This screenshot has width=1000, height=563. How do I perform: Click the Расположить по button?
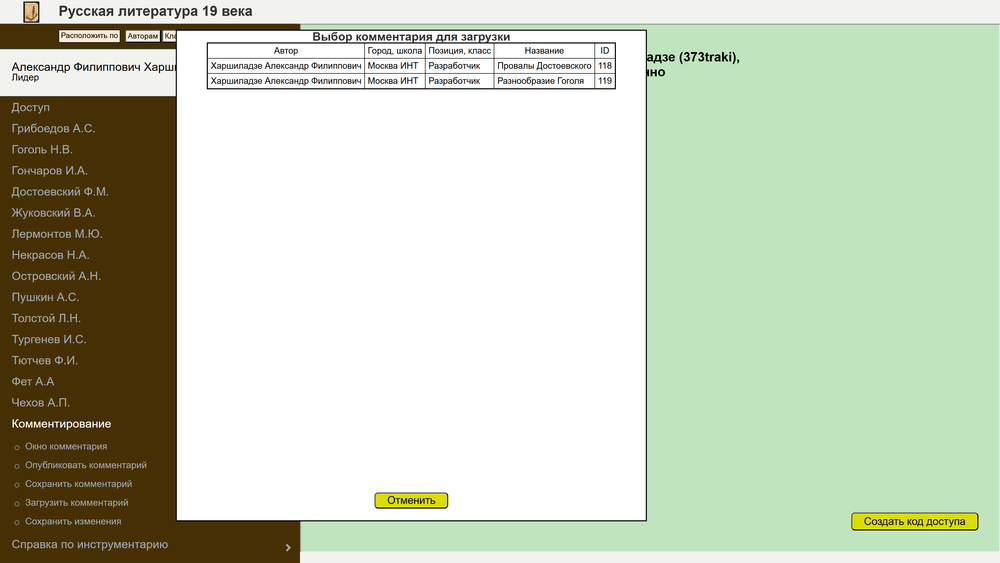click(x=89, y=36)
